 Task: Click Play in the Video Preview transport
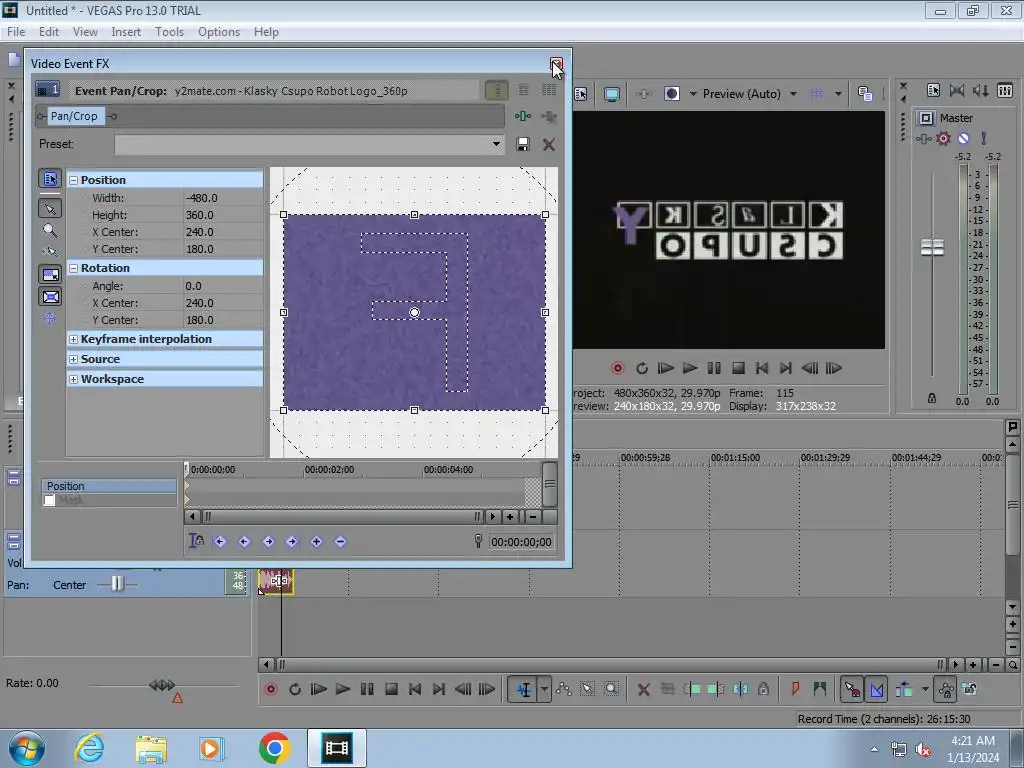(x=690, y=368)
